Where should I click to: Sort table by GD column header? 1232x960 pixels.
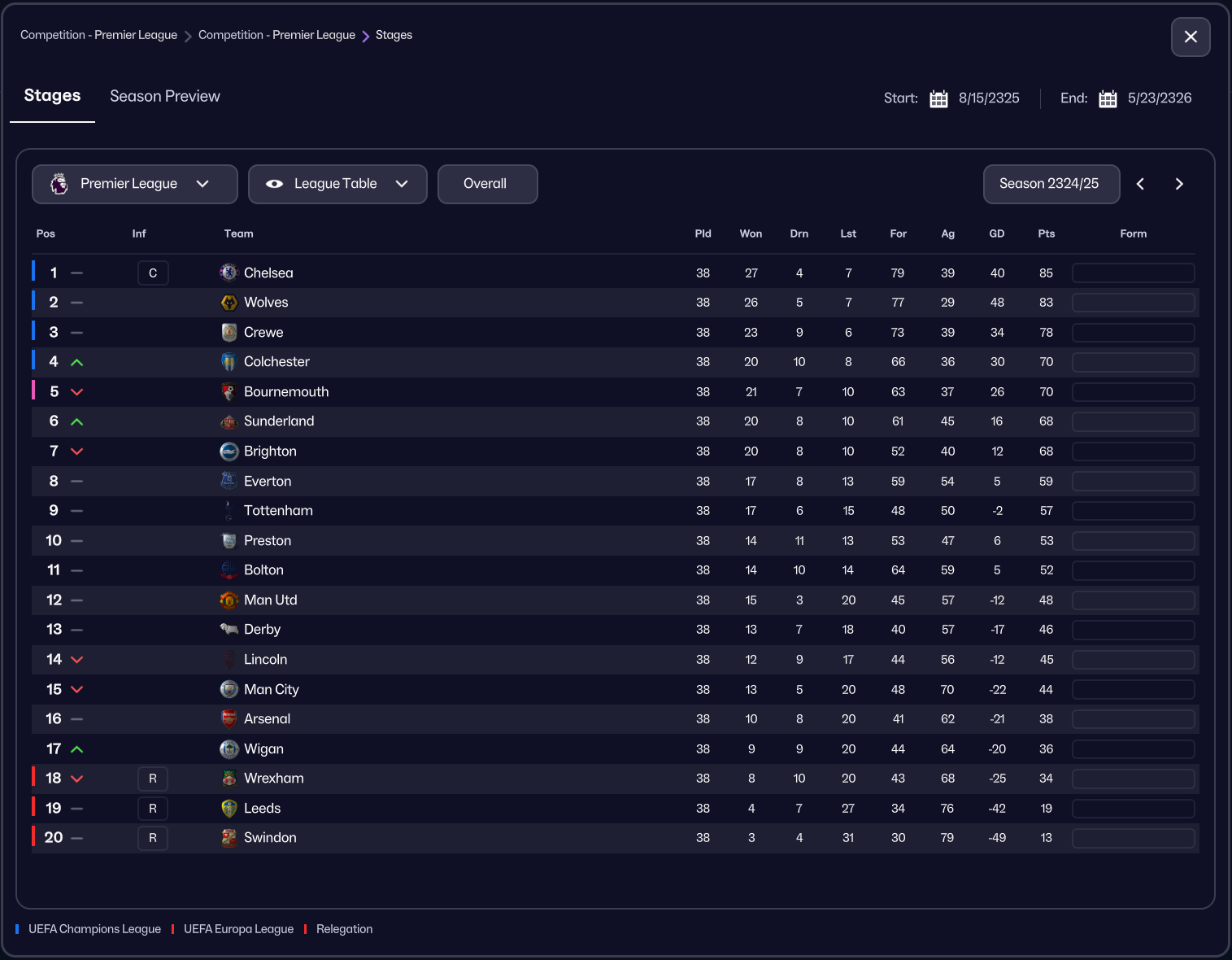click(997, 233)
